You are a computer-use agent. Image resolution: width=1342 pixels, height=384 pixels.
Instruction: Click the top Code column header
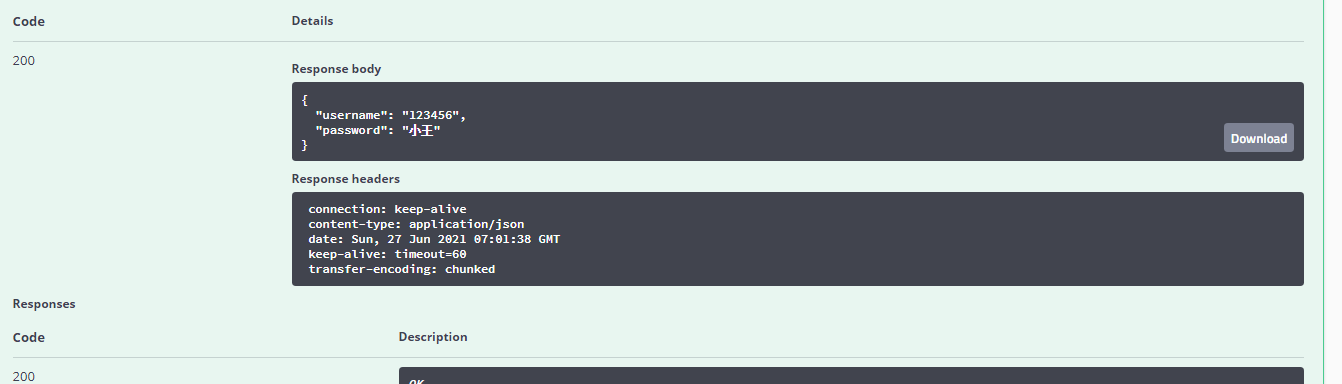pos(29,20)
